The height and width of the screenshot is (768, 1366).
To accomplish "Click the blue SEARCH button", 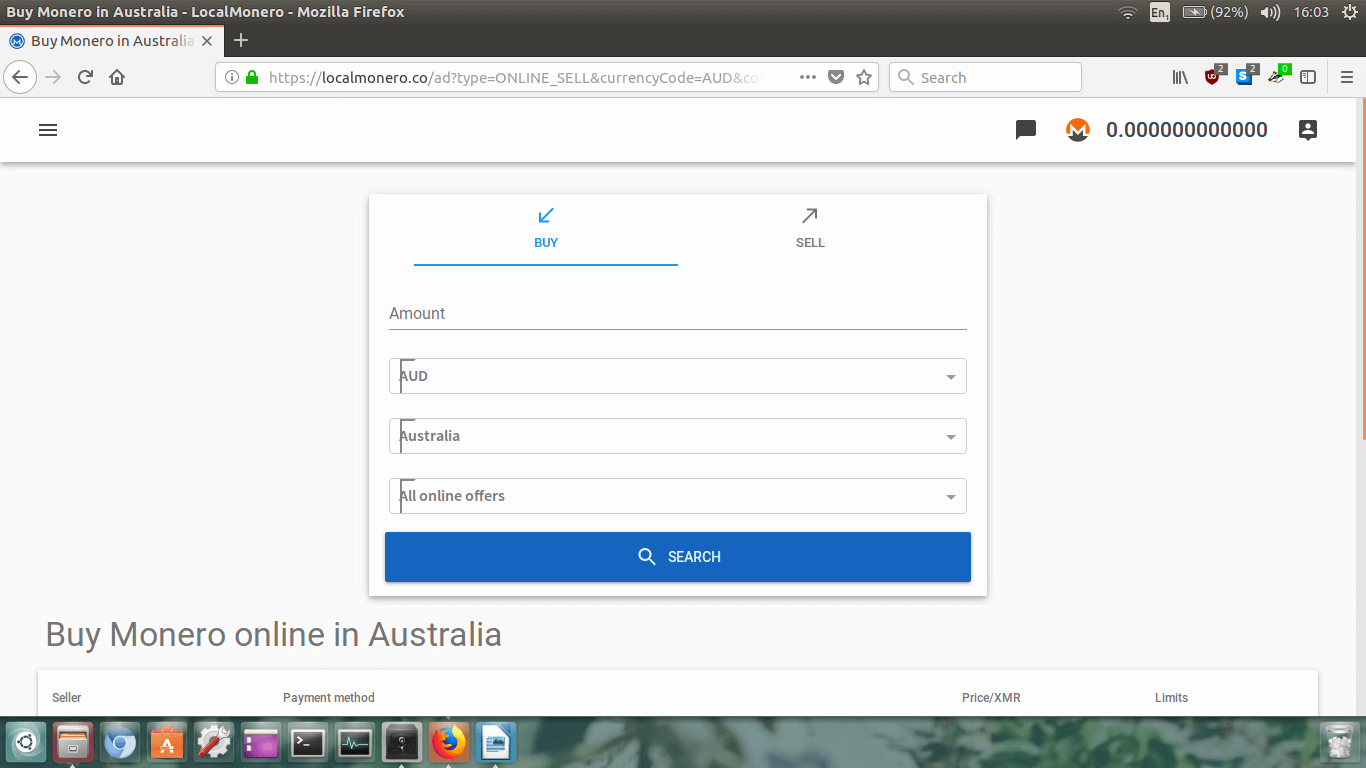I will (678, 557).
